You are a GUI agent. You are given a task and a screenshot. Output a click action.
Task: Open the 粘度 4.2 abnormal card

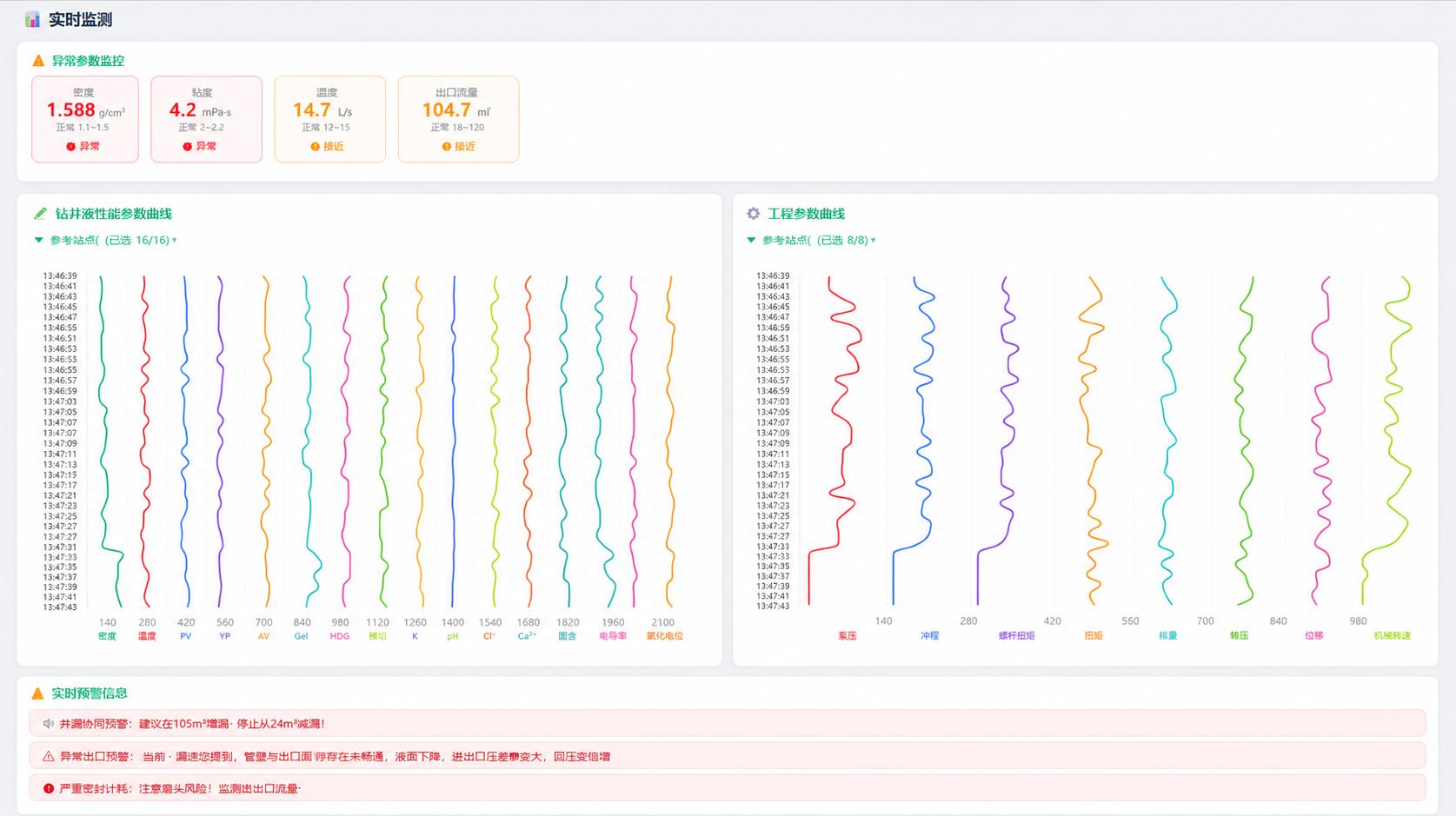[207, 119]
